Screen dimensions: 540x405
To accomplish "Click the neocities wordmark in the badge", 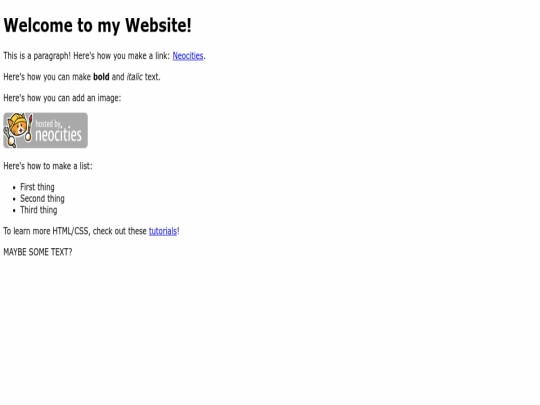I will pos(59,135).
